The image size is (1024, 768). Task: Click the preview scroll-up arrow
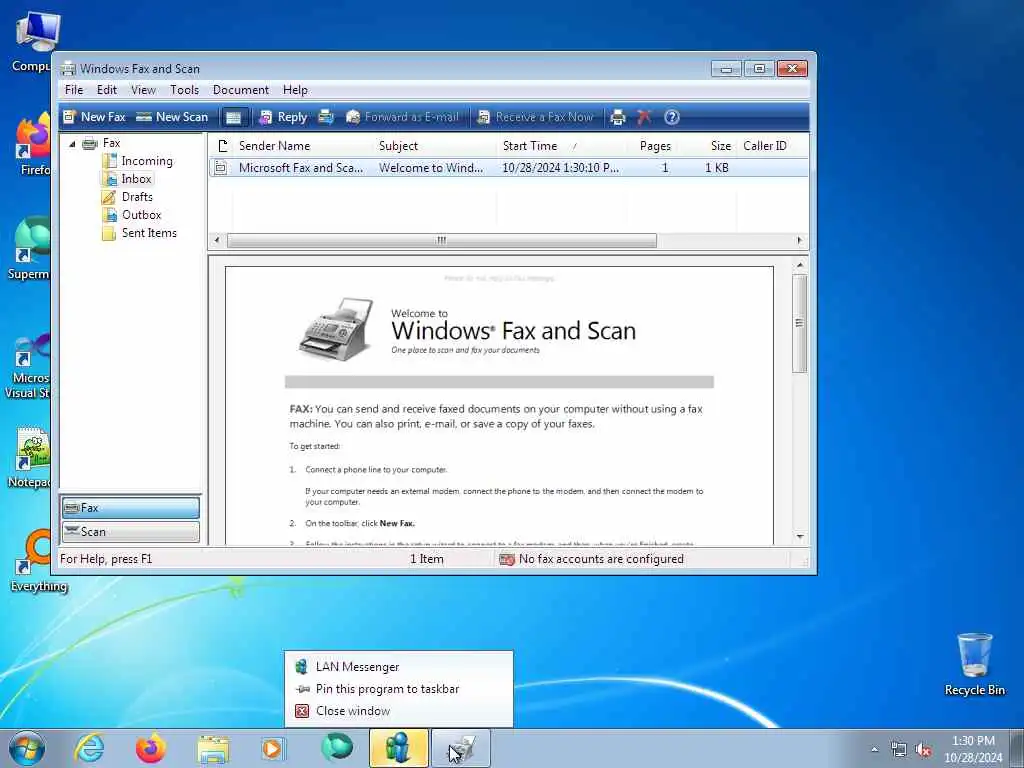(799, 265)
